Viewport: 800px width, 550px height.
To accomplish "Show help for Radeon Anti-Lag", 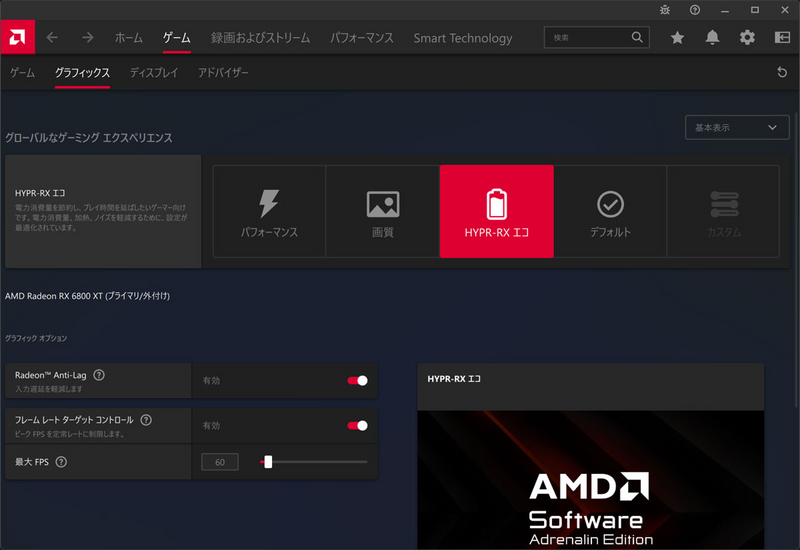I will pyautogui.click(x=99, y=375).
